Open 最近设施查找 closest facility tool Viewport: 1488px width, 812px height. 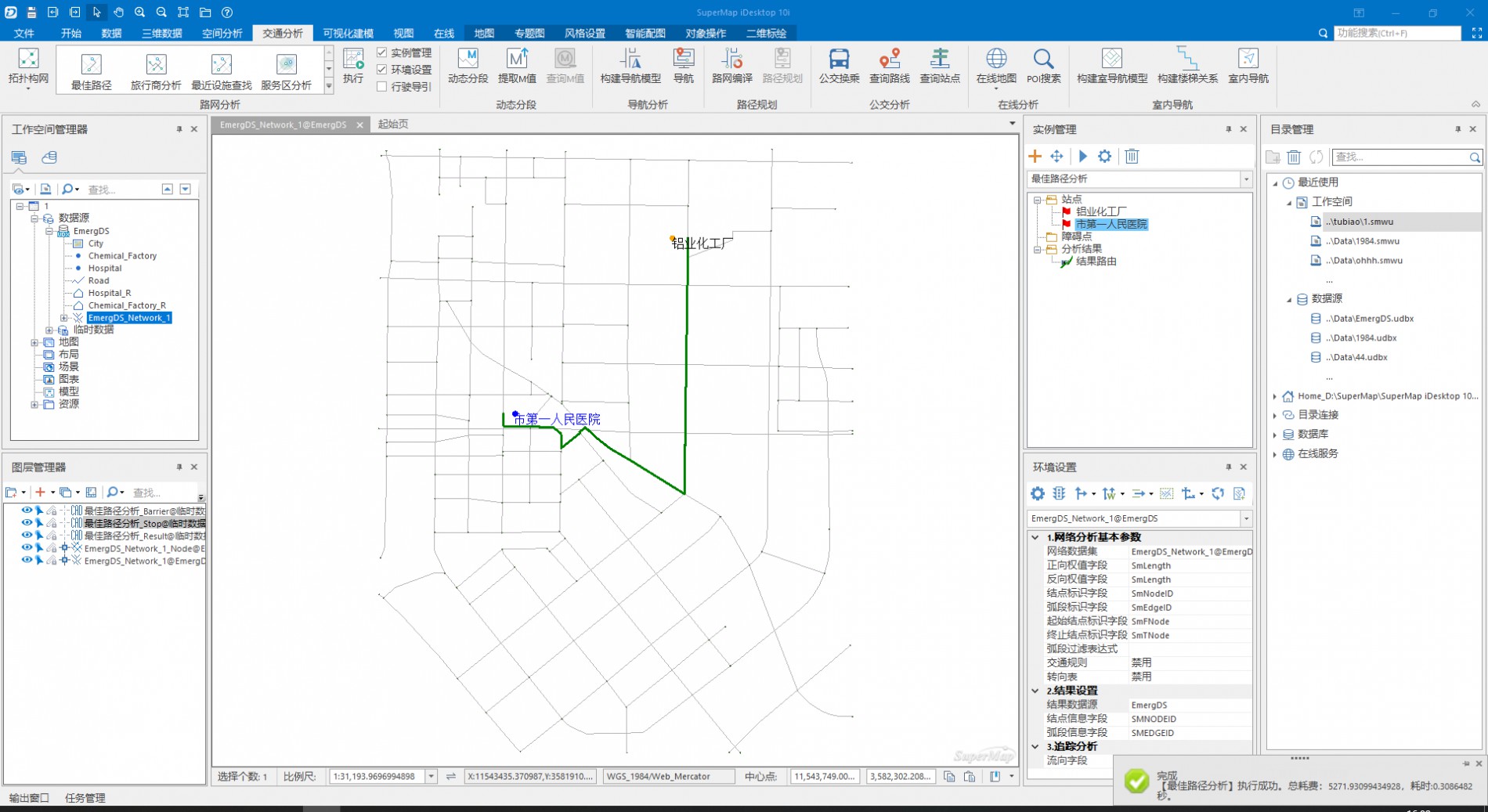click(222, 70)
